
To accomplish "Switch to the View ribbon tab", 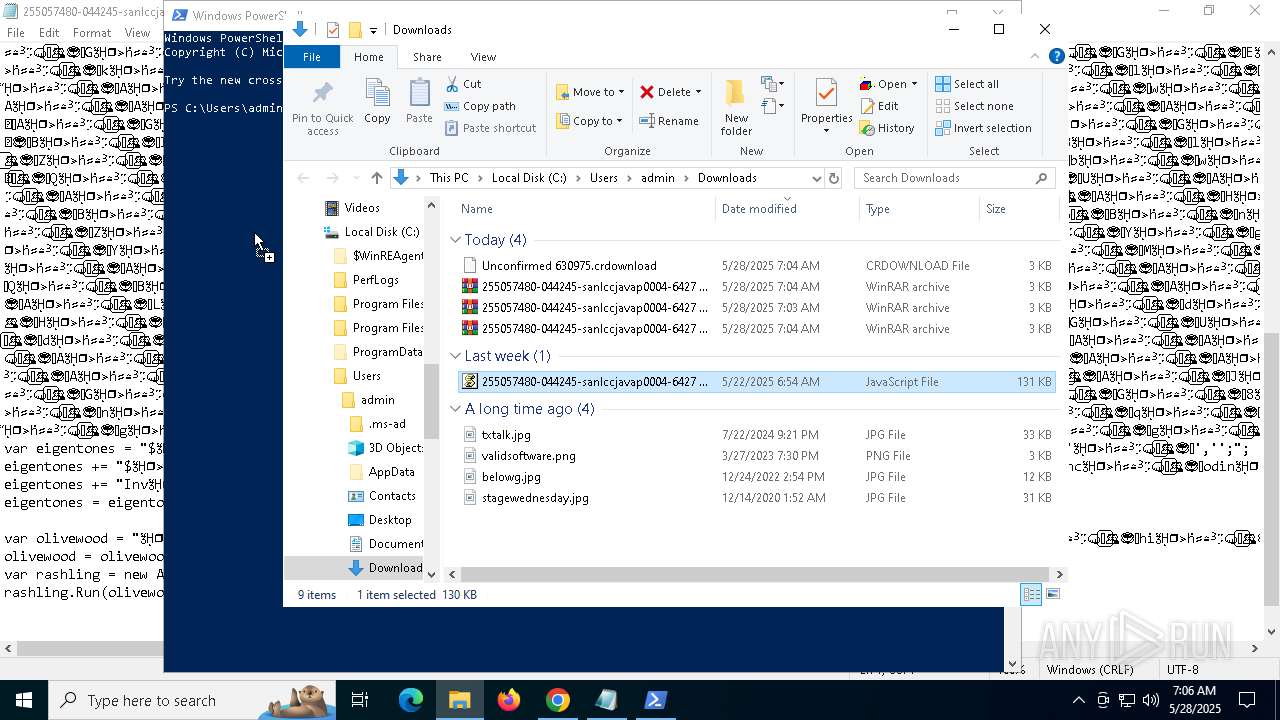I will click(483, 57).
